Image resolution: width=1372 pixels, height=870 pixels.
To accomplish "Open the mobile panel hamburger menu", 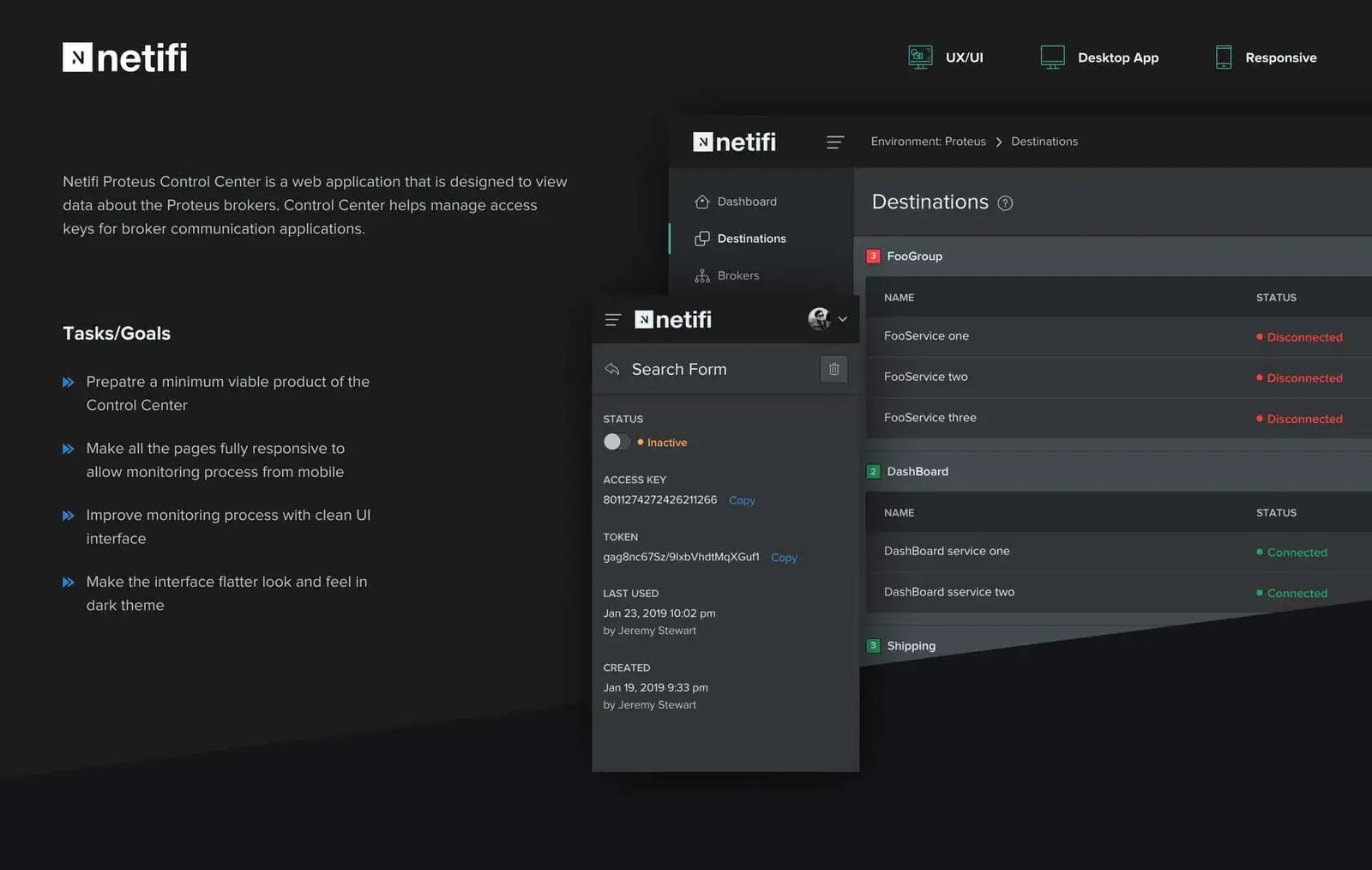I will (x=612, y=320).
